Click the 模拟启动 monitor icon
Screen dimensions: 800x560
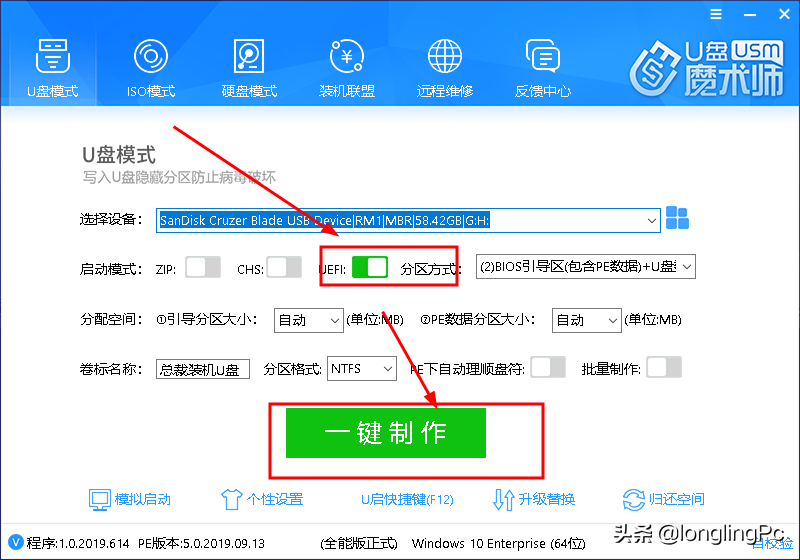tap(99, 499)
